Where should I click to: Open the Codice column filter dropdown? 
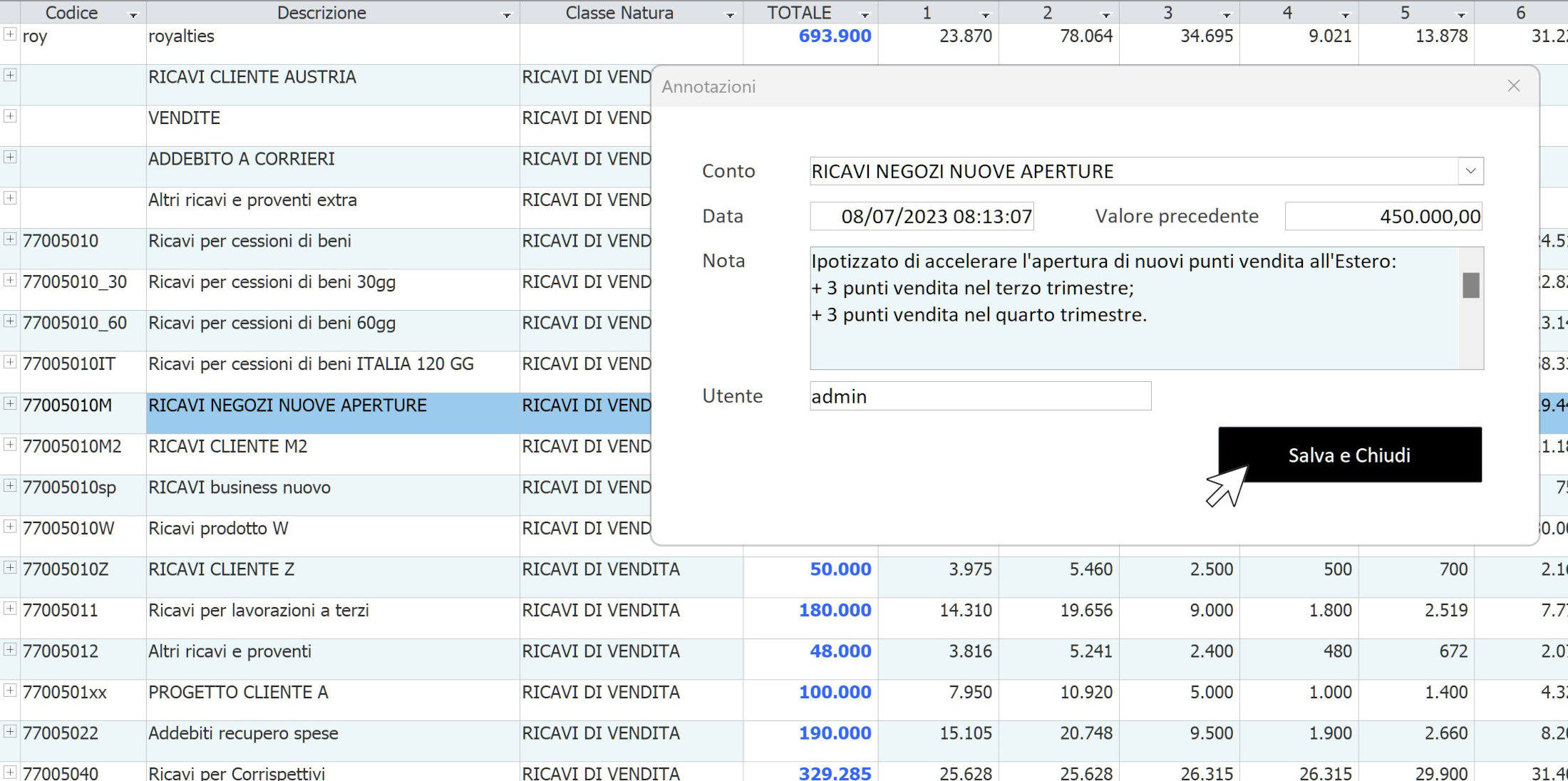coord(133,14)
